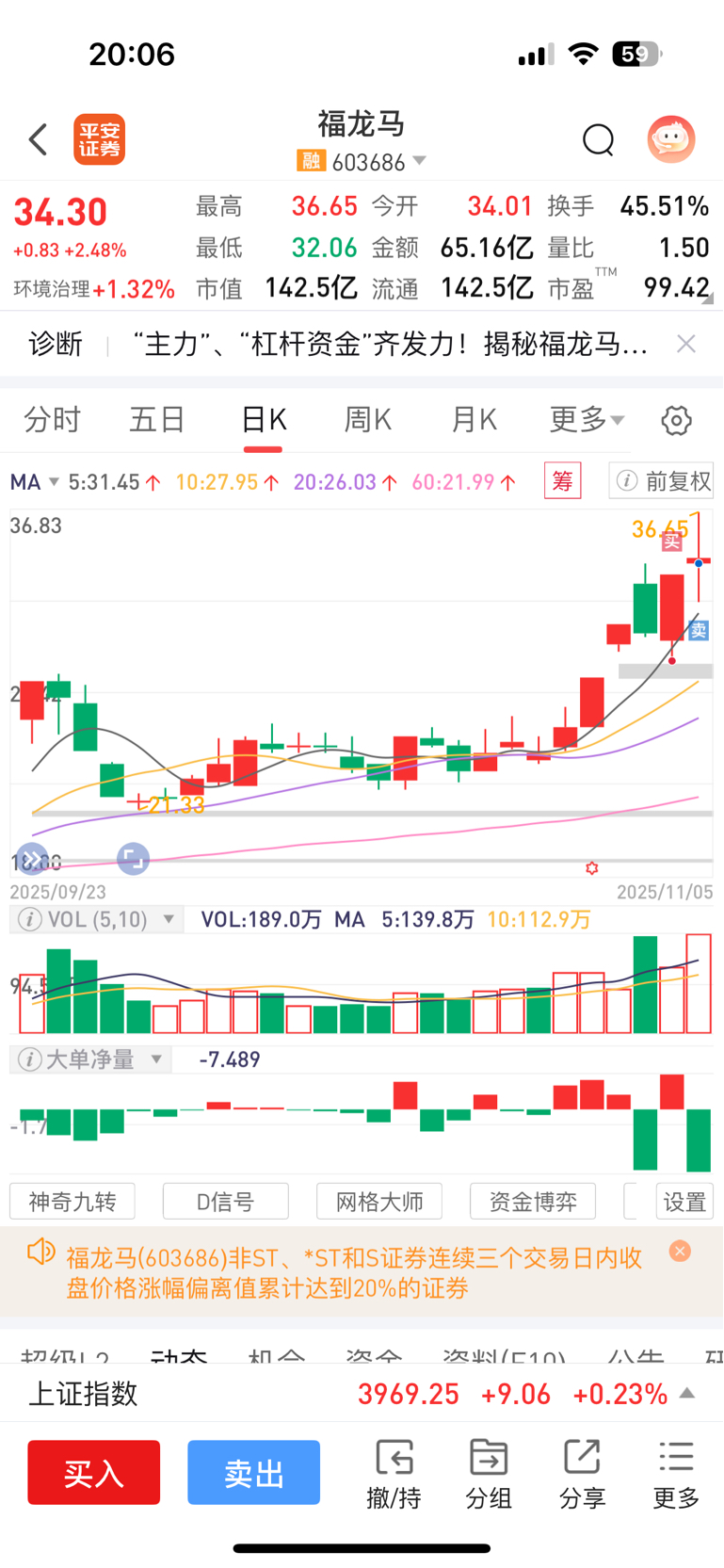Tap the double-arrow expand chart icon
Image resolution: width=724 pixels, height=1568 pixels.
pos(31,859)
